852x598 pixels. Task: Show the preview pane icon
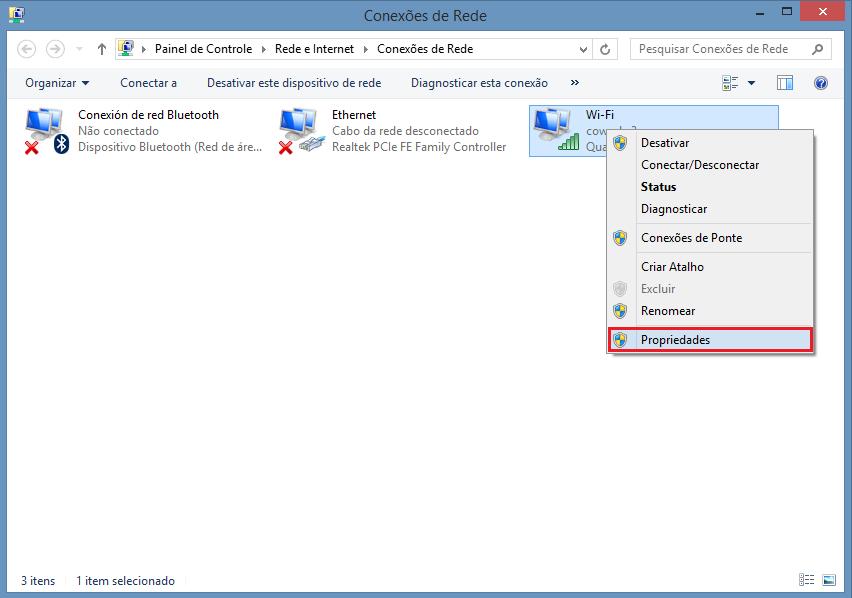point(785,83)
